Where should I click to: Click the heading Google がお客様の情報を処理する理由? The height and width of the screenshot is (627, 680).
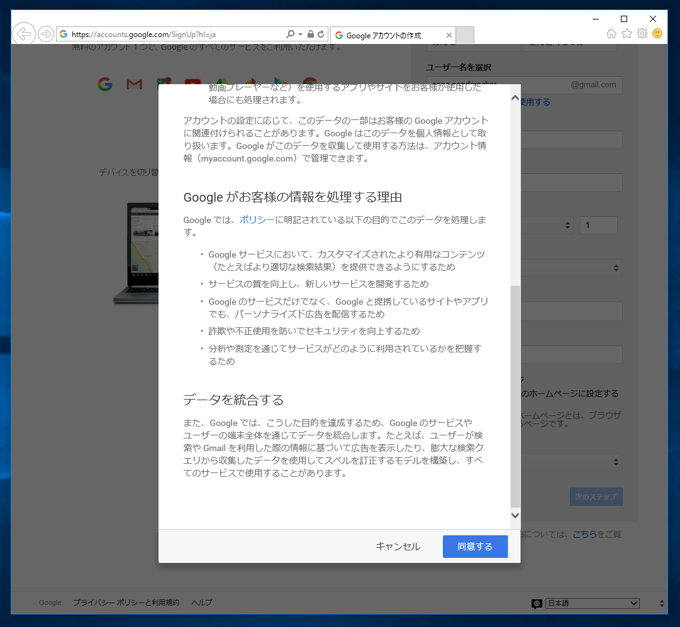point(293,197)
